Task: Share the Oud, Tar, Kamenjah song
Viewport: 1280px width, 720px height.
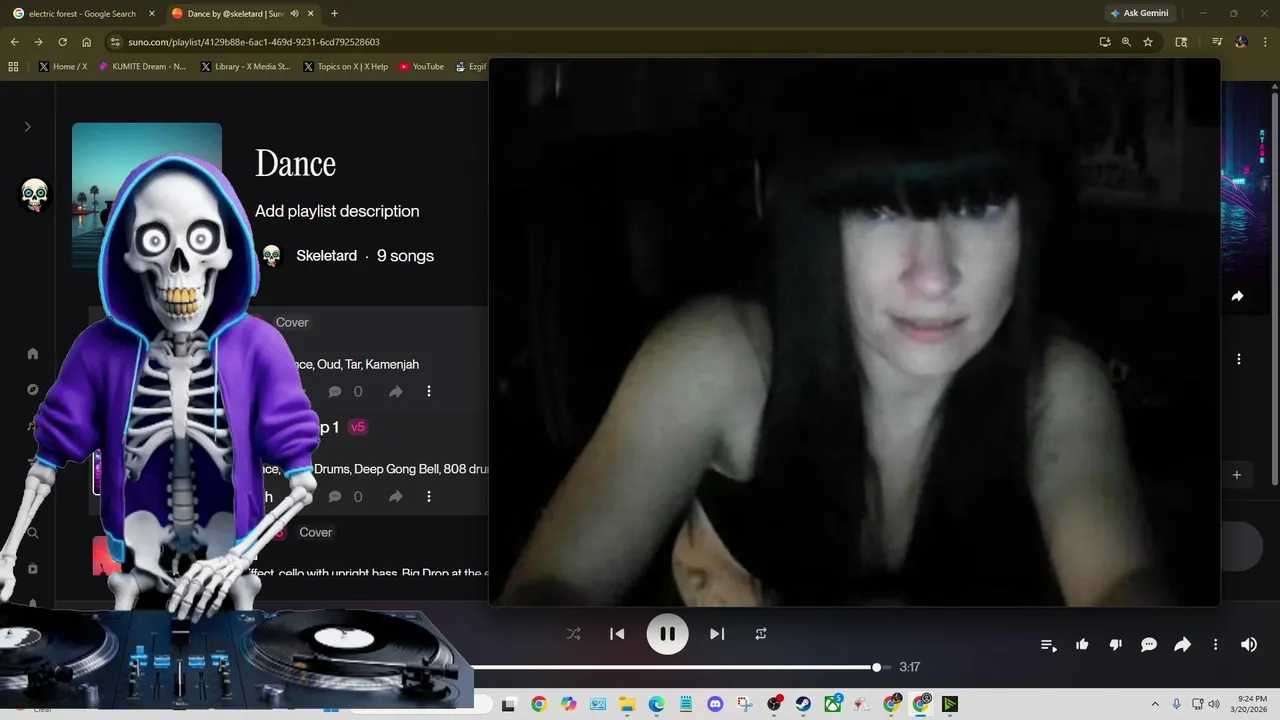Action: pyautogui.click(x=396, y=392)
